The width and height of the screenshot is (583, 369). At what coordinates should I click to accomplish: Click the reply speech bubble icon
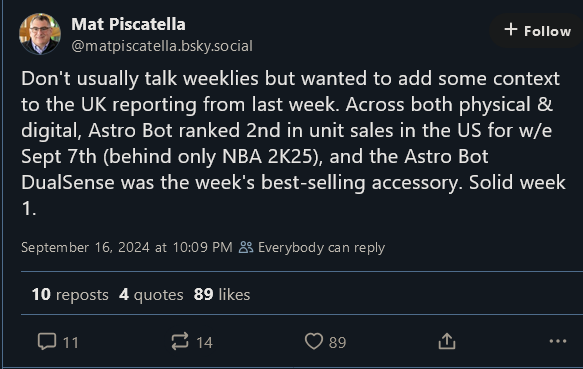click(47, 341)
